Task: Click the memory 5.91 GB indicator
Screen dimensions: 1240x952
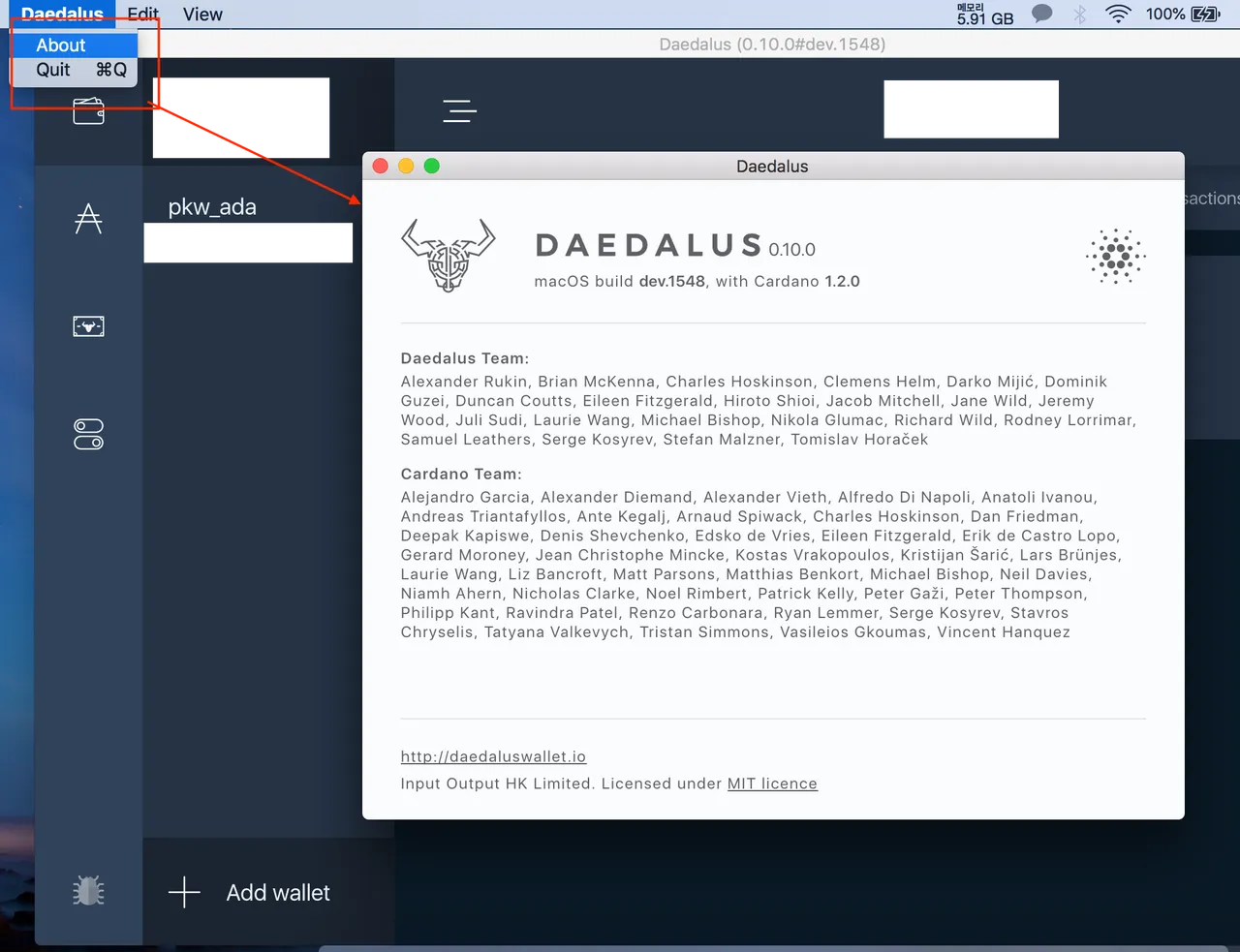Action: click(x=985, y=14)
